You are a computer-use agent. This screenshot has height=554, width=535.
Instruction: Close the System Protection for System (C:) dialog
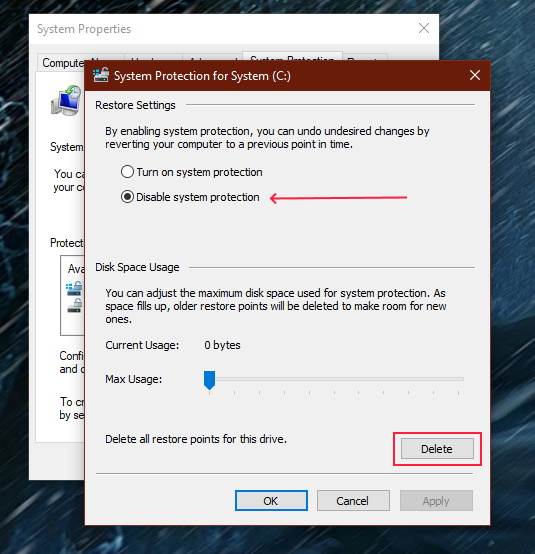[475, 75]
